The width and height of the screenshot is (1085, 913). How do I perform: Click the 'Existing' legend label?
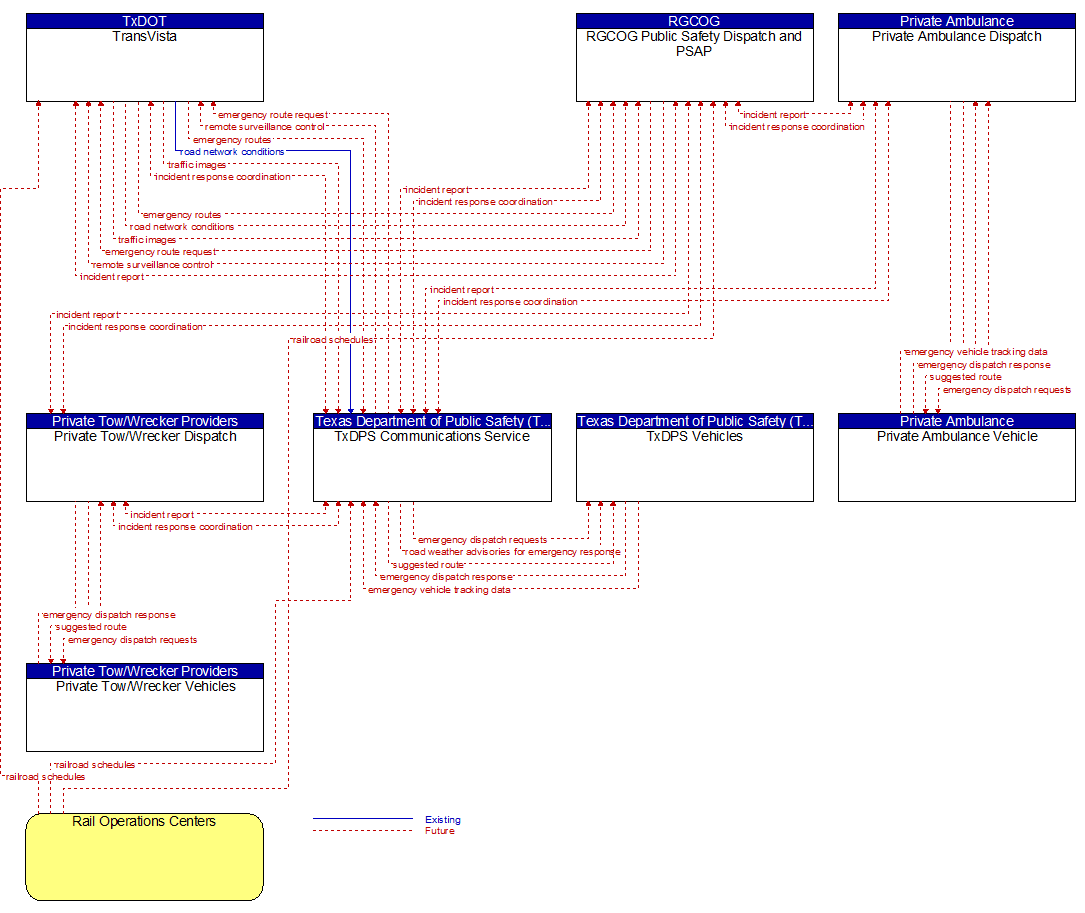(443, 820)
